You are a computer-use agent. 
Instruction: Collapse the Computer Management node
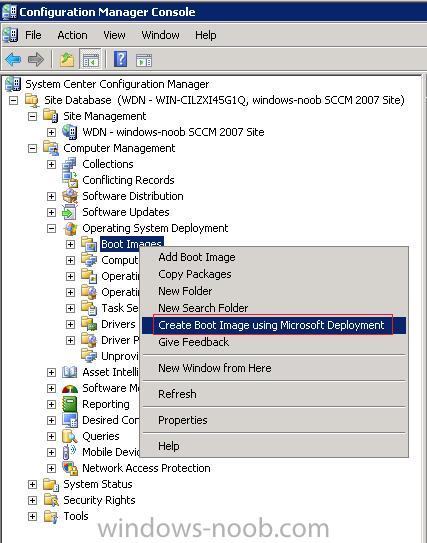[x=32, y=148]
